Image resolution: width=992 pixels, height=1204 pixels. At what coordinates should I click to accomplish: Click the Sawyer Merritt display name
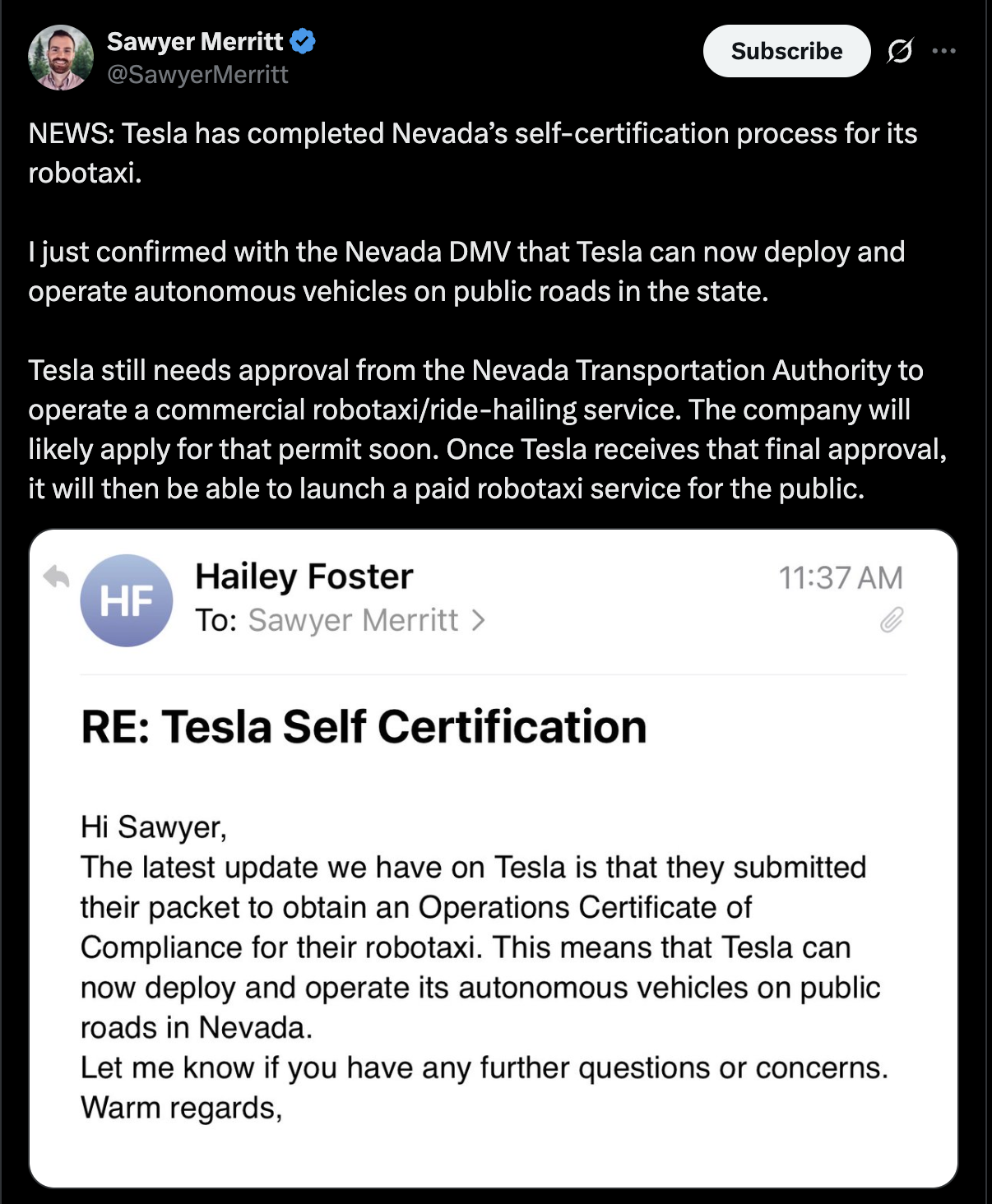point(195,40)
